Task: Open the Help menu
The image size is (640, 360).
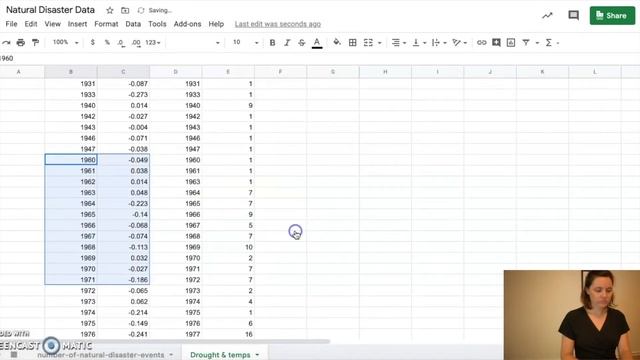Action: tap(216, 24)
